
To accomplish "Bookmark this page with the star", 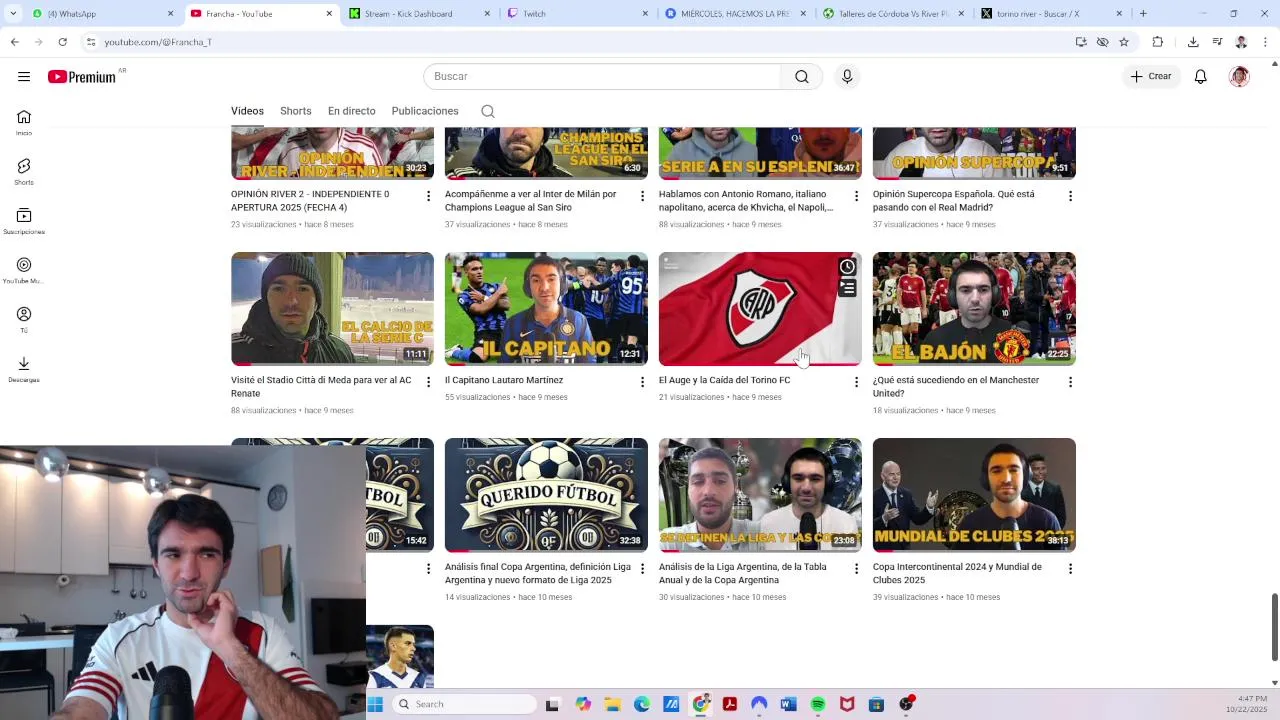I will tap(1124, 42).
